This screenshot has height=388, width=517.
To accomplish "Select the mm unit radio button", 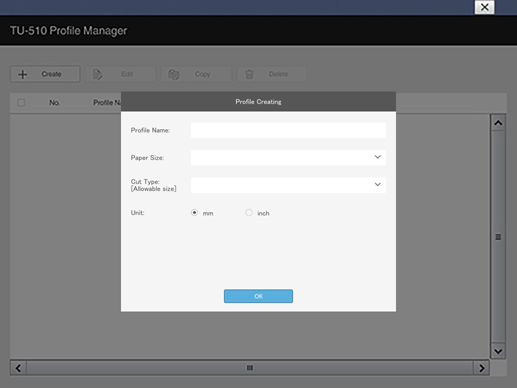I will pos(194,213).
